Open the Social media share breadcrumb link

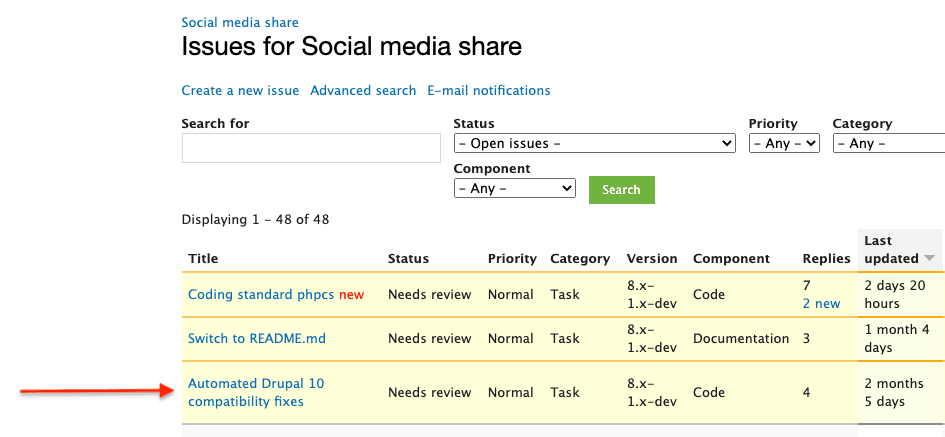coord(240,23)
